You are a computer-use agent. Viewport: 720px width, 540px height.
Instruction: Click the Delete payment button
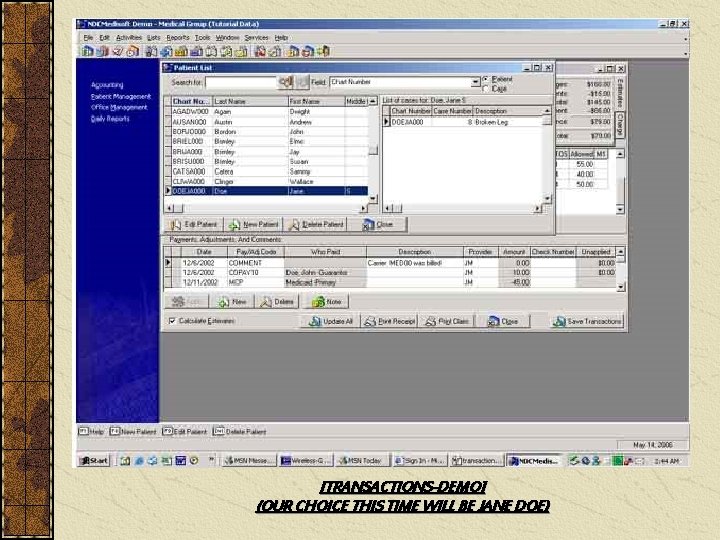point(277,302)
